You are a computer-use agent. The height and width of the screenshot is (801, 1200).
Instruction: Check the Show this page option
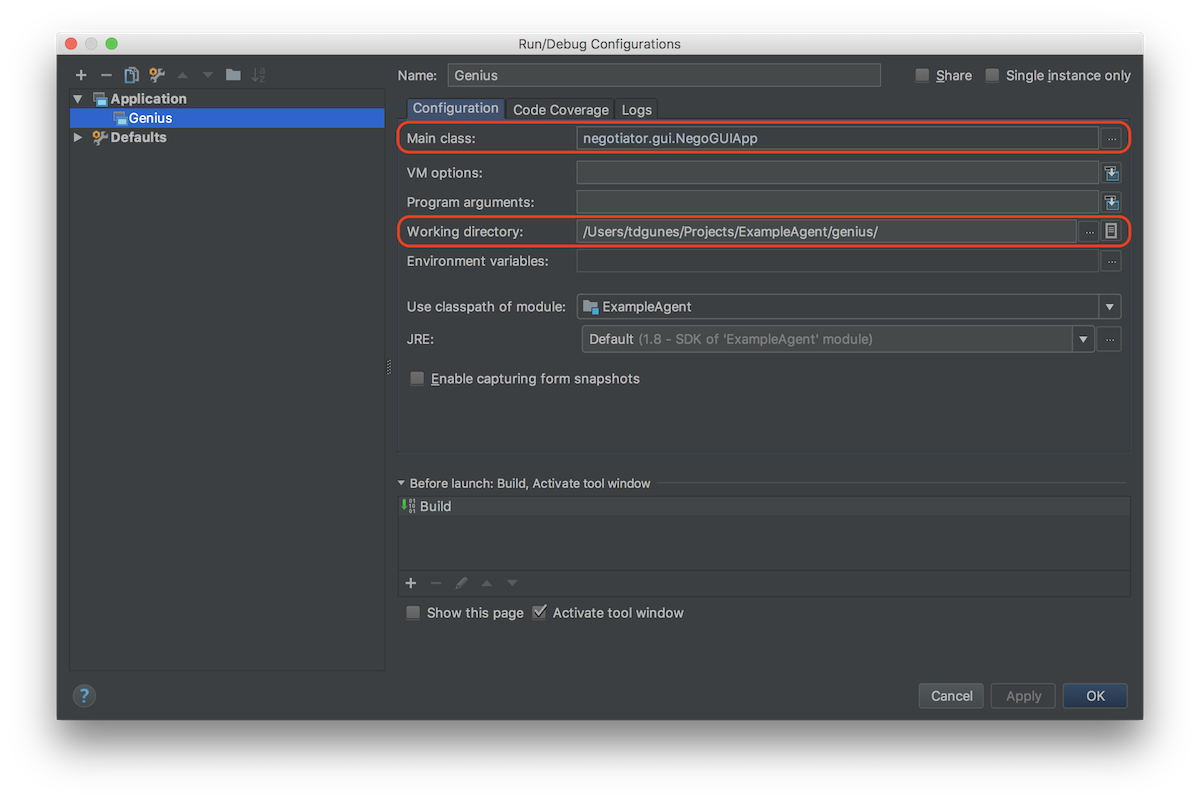(413, 612)
